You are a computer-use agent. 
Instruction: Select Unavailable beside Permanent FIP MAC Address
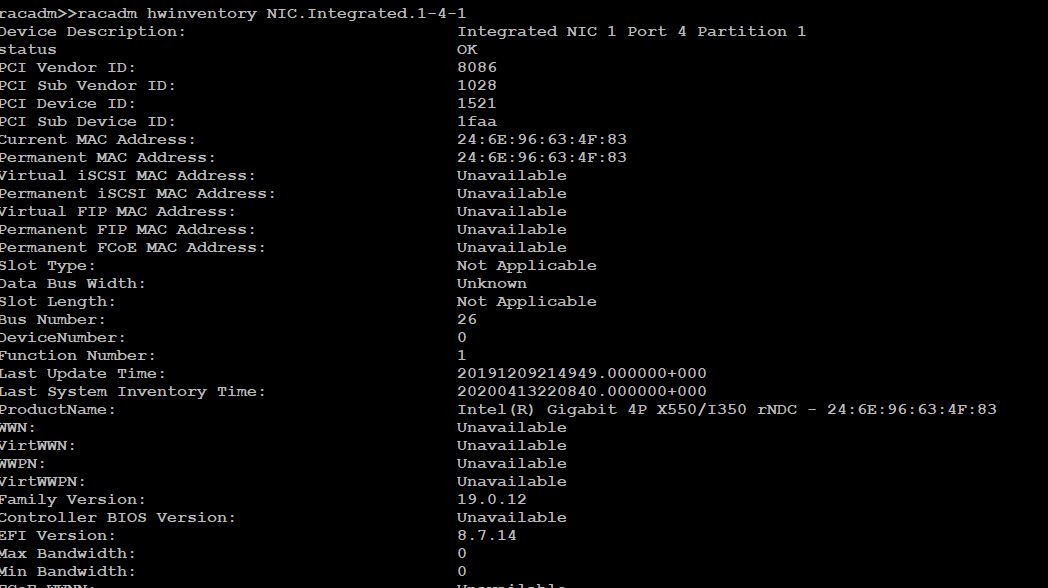(512, 230)
